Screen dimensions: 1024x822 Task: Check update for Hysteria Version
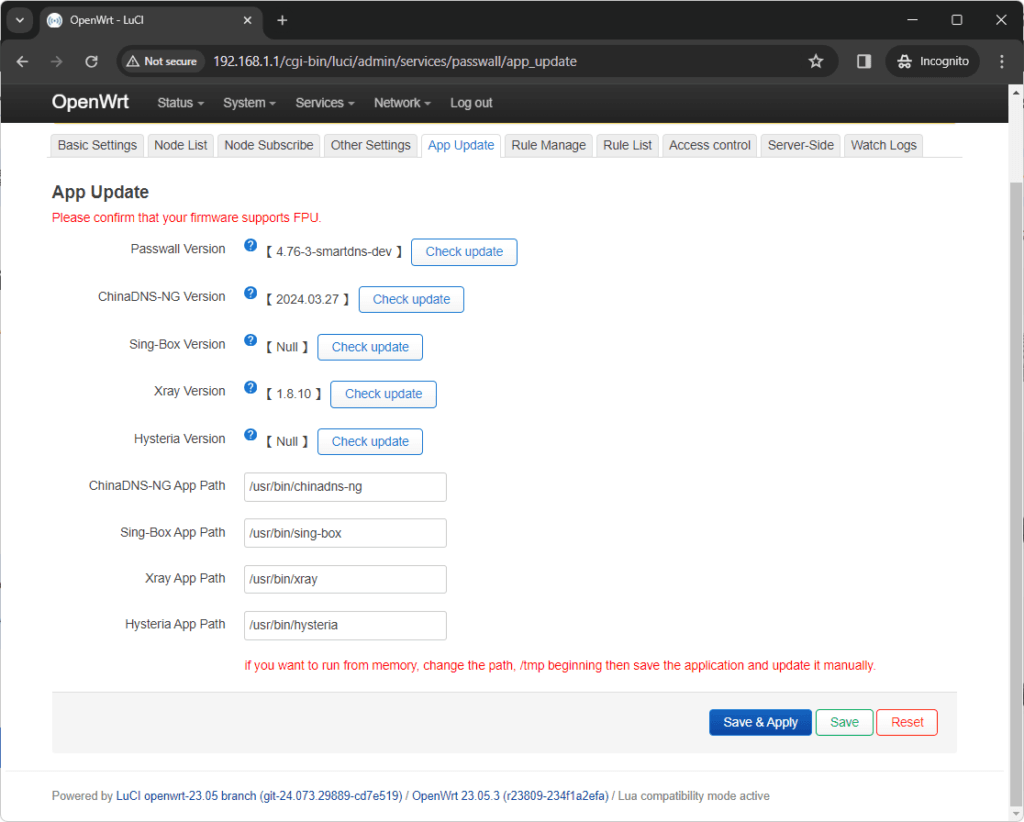370,442
